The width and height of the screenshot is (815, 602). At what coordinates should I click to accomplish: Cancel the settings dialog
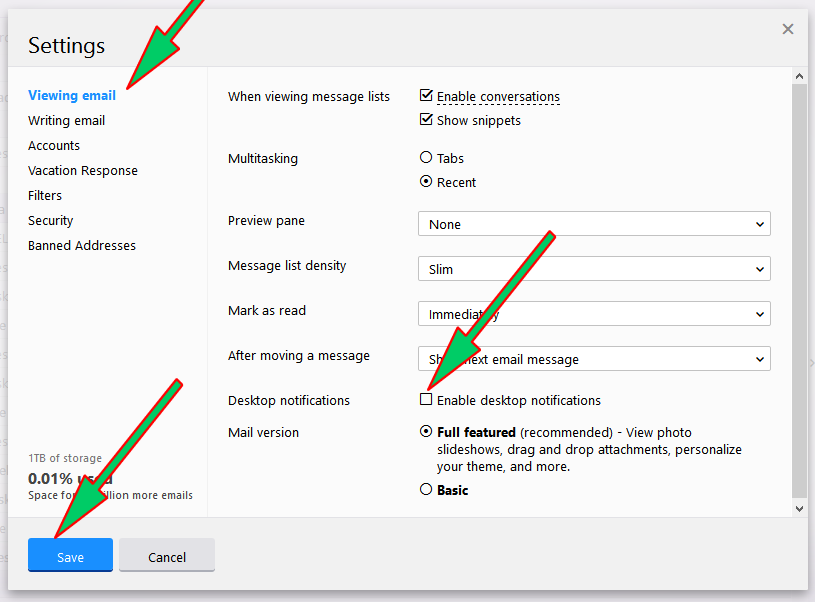click(167, 556)
